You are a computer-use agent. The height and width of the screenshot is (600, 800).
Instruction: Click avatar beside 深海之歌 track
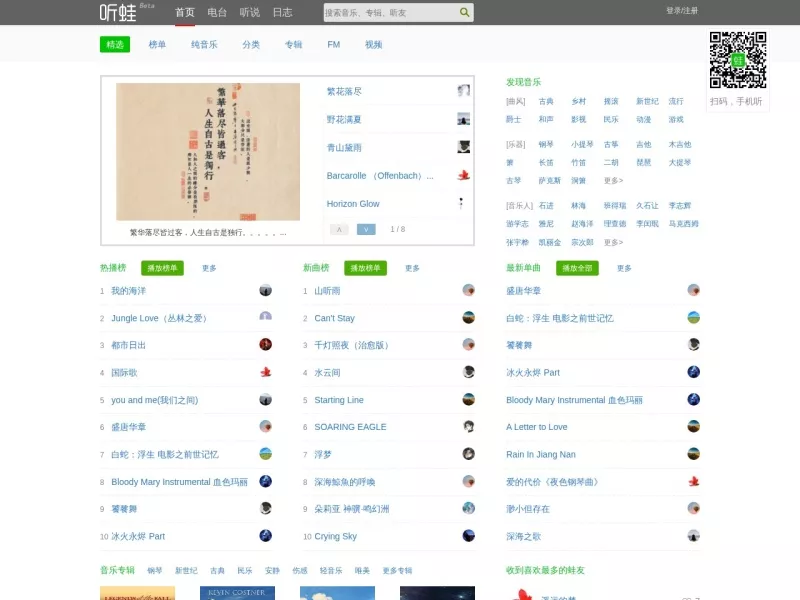click(x=693, y=536)
